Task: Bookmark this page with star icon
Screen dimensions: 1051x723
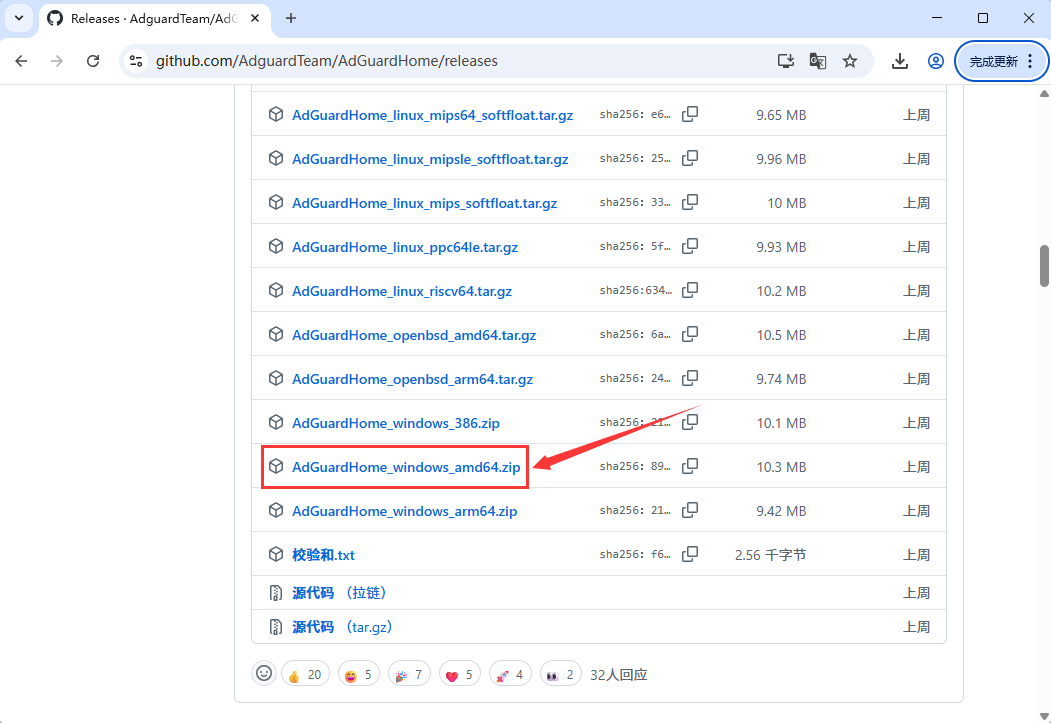Action: point(850,61)
